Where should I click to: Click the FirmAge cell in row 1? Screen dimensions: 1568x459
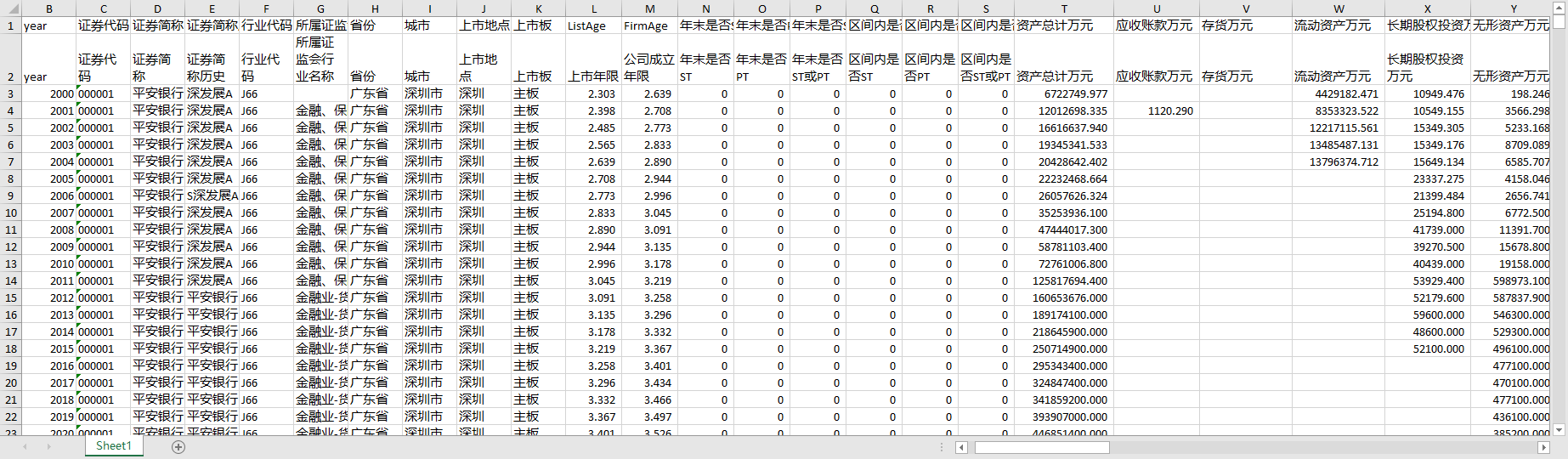coord(649,25)
